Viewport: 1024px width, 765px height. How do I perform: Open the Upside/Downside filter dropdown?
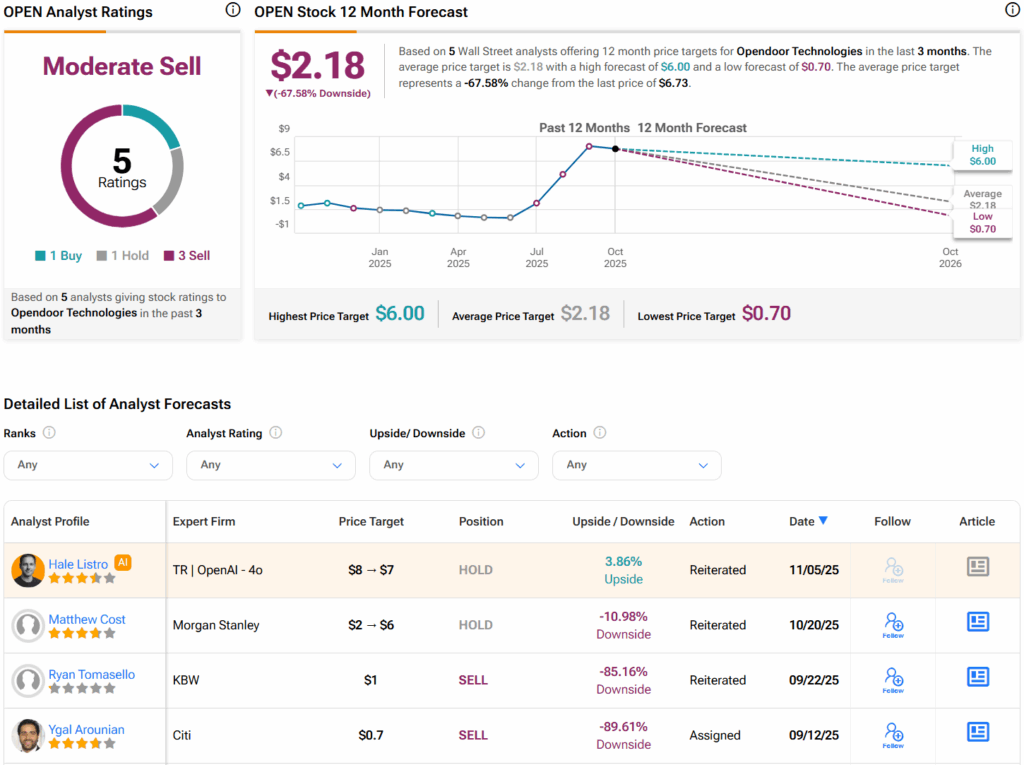click(x=454, y=465)
